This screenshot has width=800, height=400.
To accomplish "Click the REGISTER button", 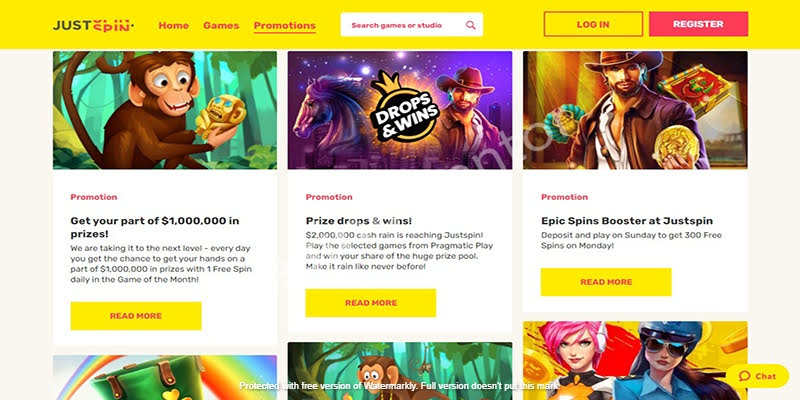I will pos(698,24).
